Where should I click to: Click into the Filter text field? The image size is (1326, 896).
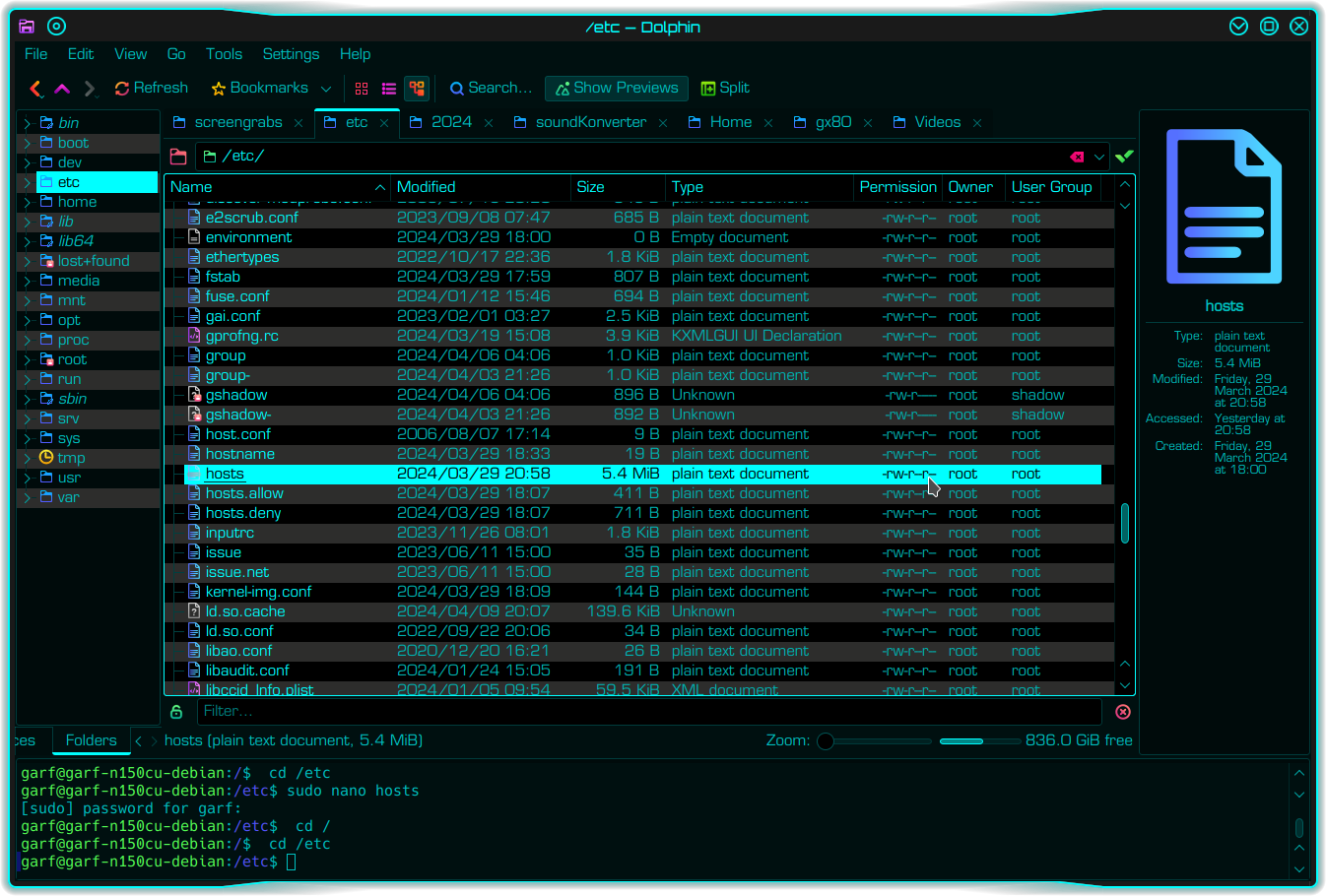coord(649,712)
